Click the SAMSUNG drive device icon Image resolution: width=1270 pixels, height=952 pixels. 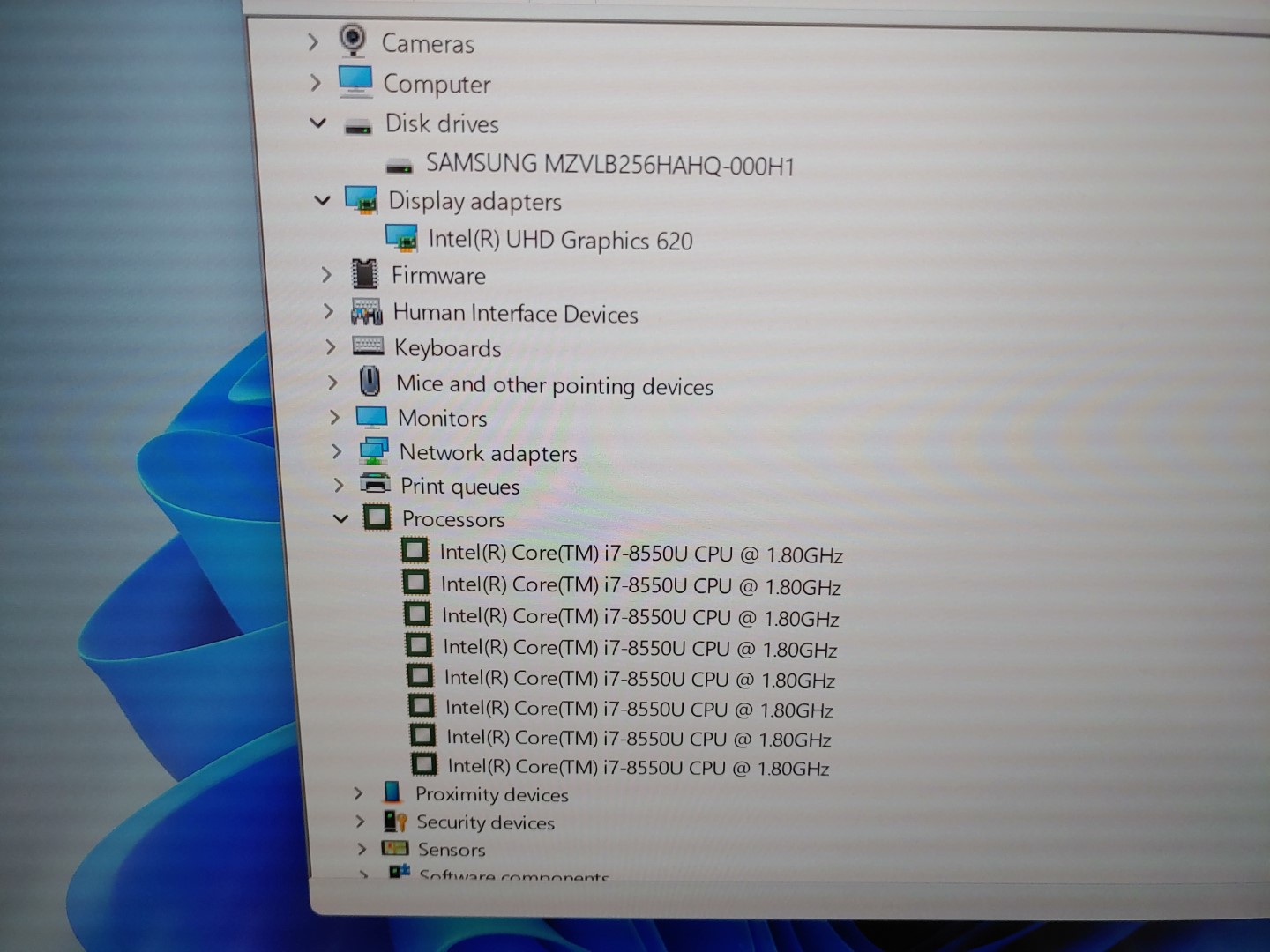coord(400,166)
